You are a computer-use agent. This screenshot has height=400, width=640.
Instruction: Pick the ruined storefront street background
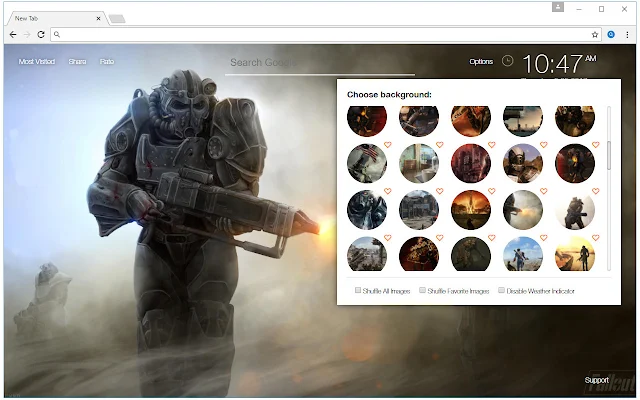point(419,210)
